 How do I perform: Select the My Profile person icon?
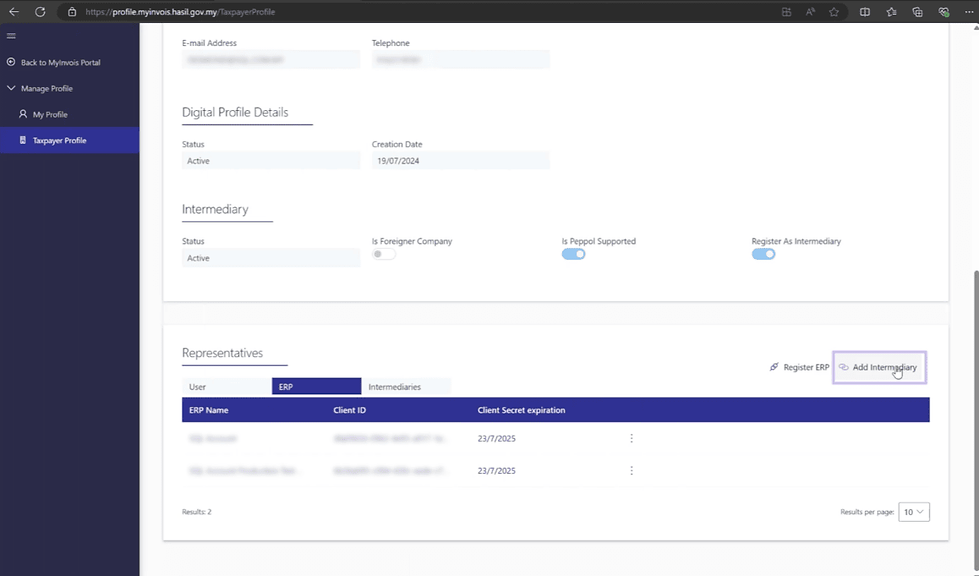pos(22,114)
